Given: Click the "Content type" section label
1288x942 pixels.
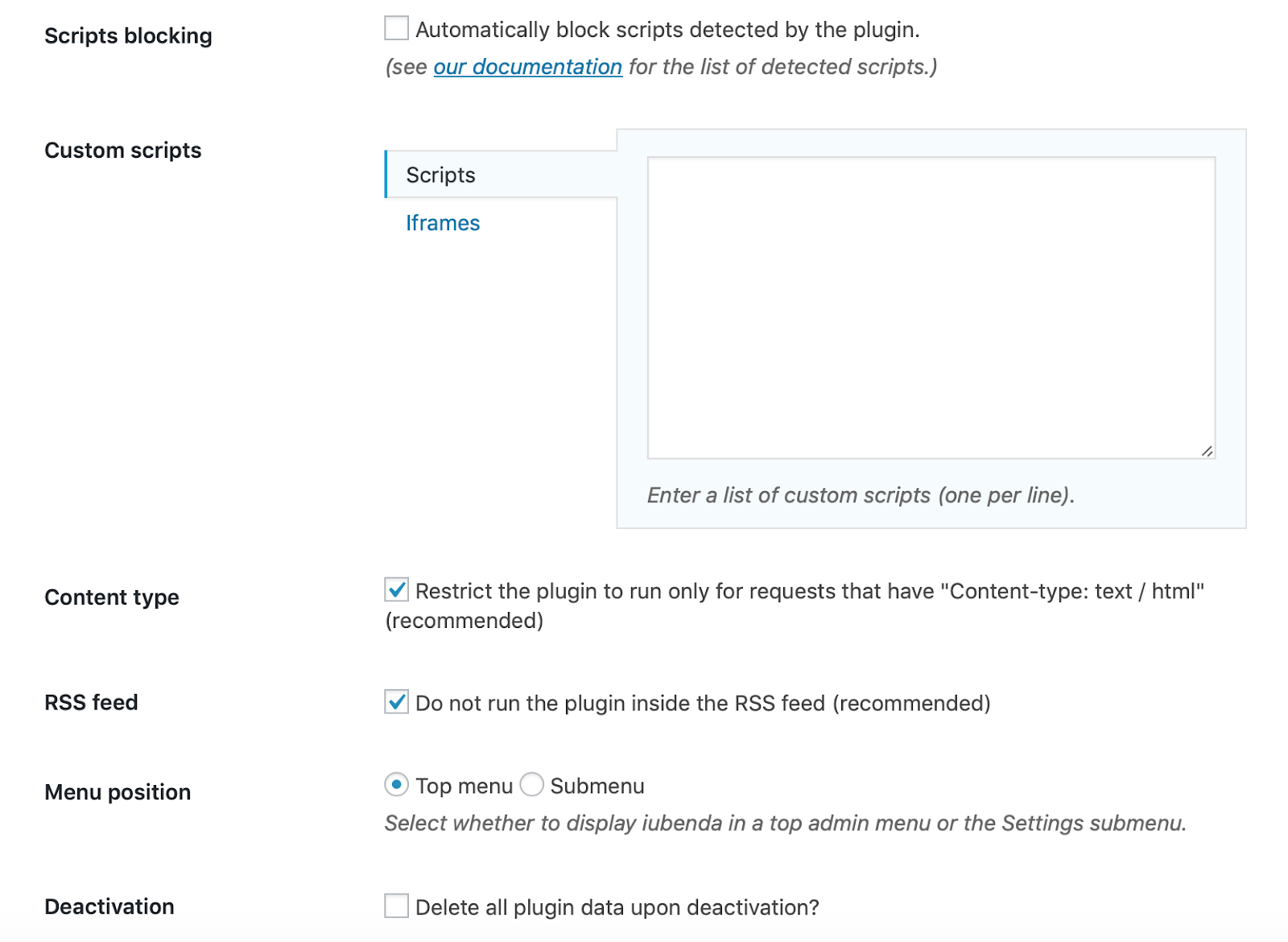Looking at the screenshot, I should tap(112, 597).
